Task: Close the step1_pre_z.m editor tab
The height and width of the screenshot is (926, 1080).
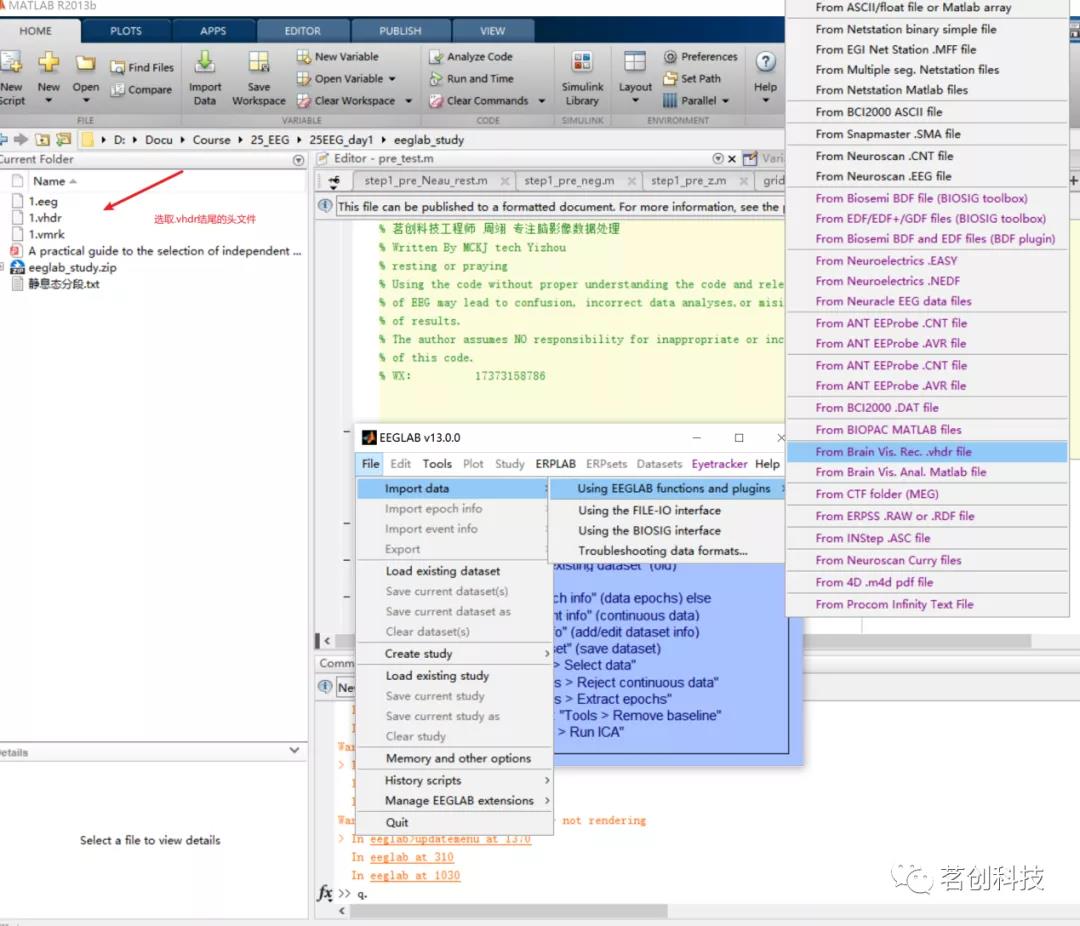Action: pyautogui.click(x=743, y=181)
